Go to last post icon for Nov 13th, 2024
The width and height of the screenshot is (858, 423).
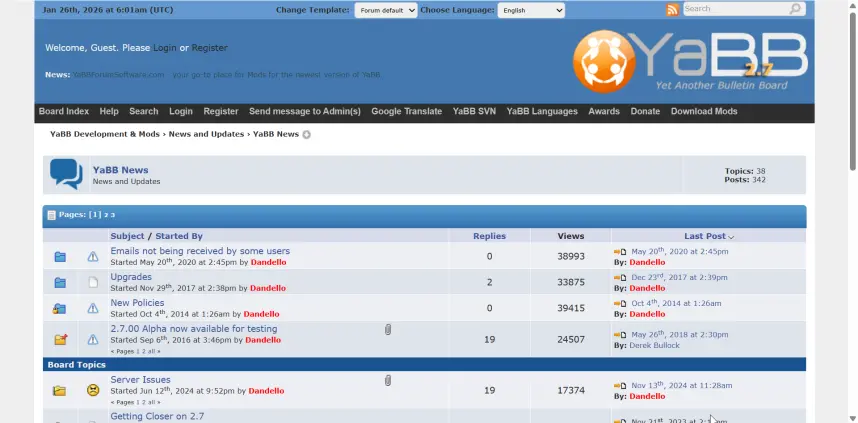(620, 385)
